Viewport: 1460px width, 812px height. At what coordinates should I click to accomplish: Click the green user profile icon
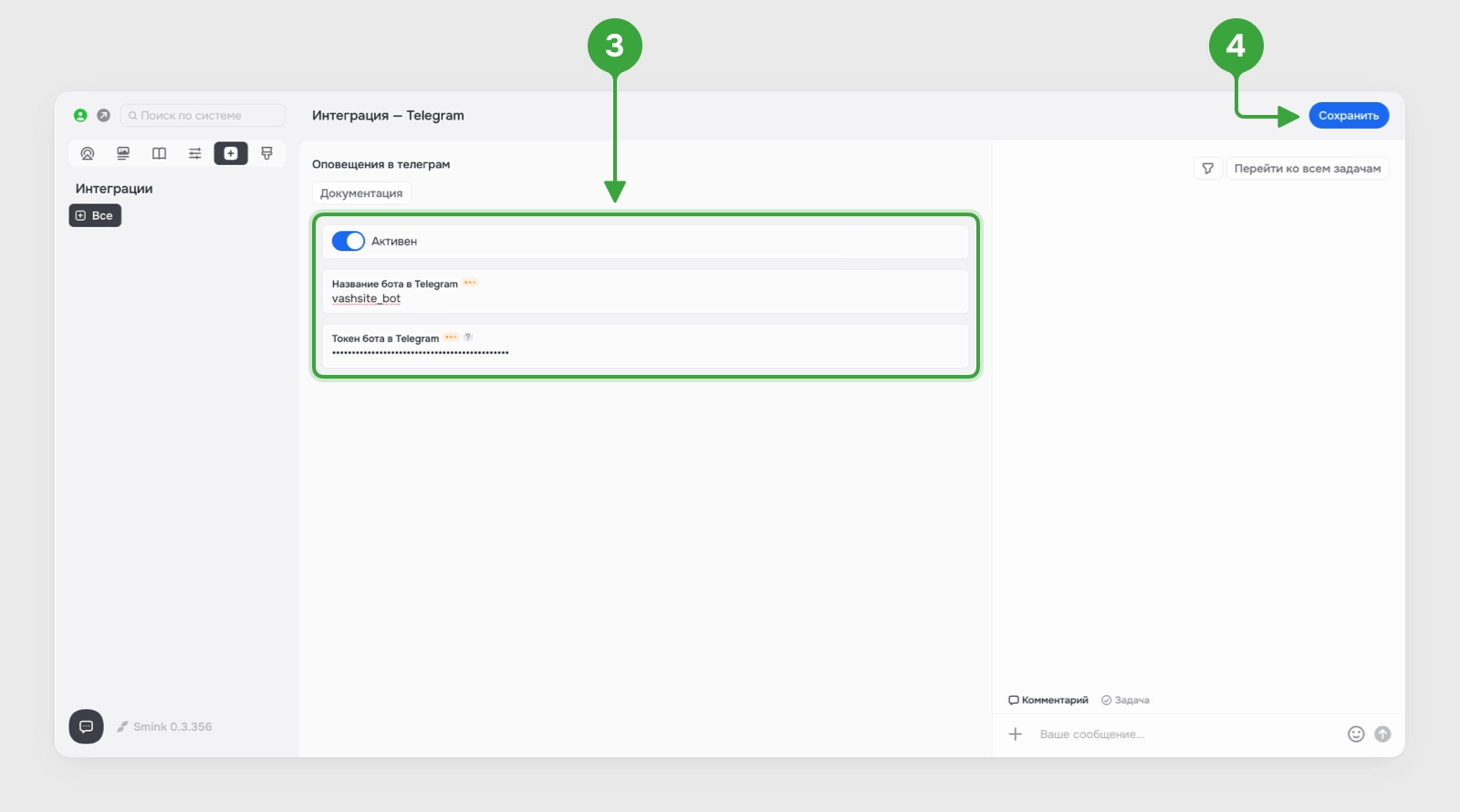point(80,116)
